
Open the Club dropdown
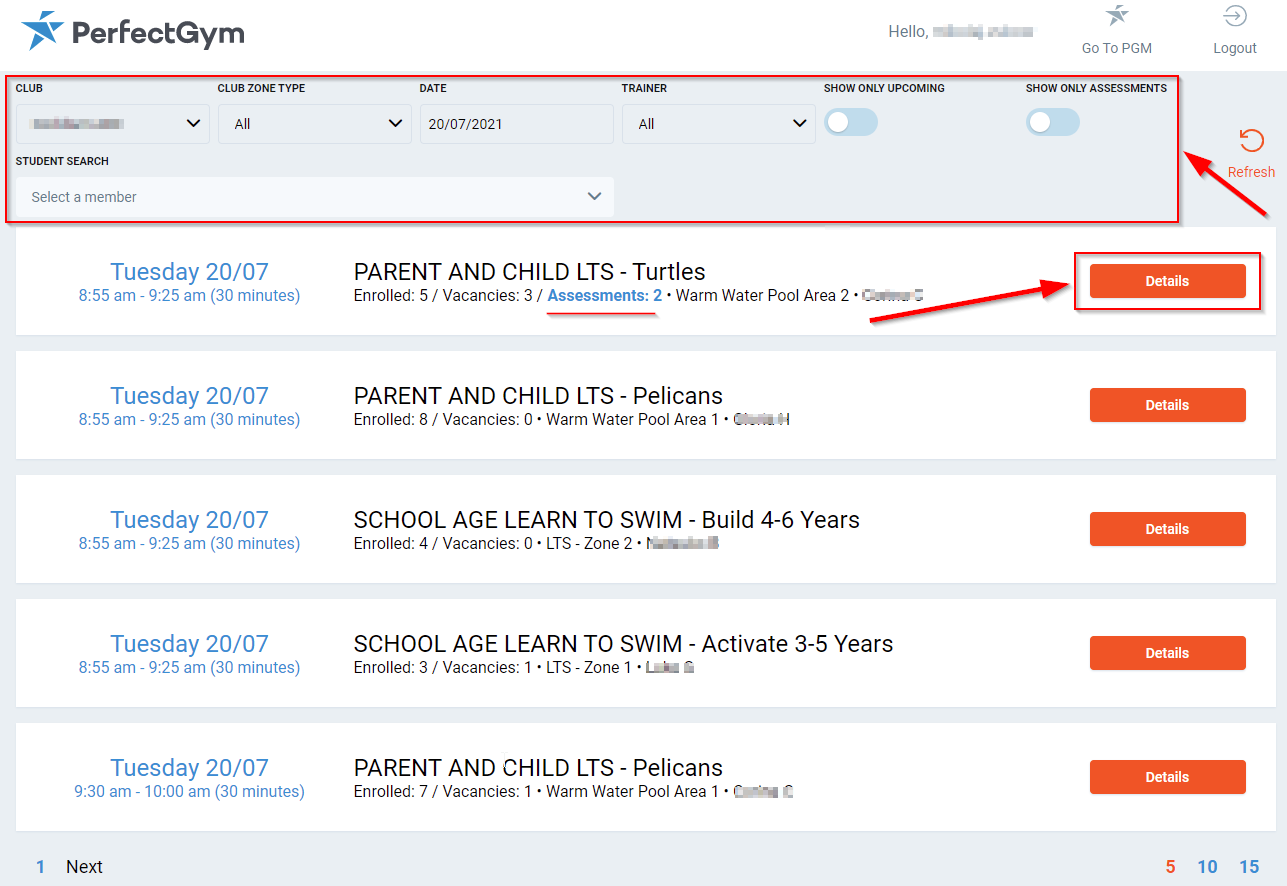point(113,124)
